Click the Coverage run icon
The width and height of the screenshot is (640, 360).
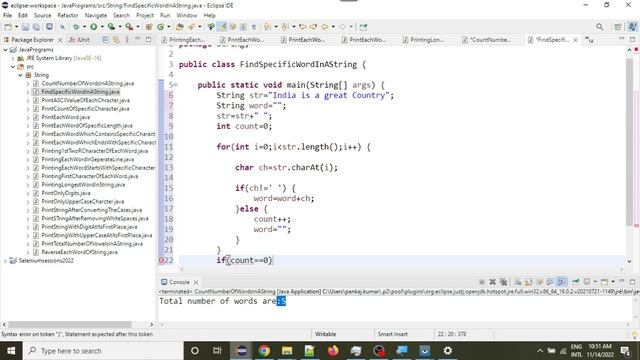[111, 27]
